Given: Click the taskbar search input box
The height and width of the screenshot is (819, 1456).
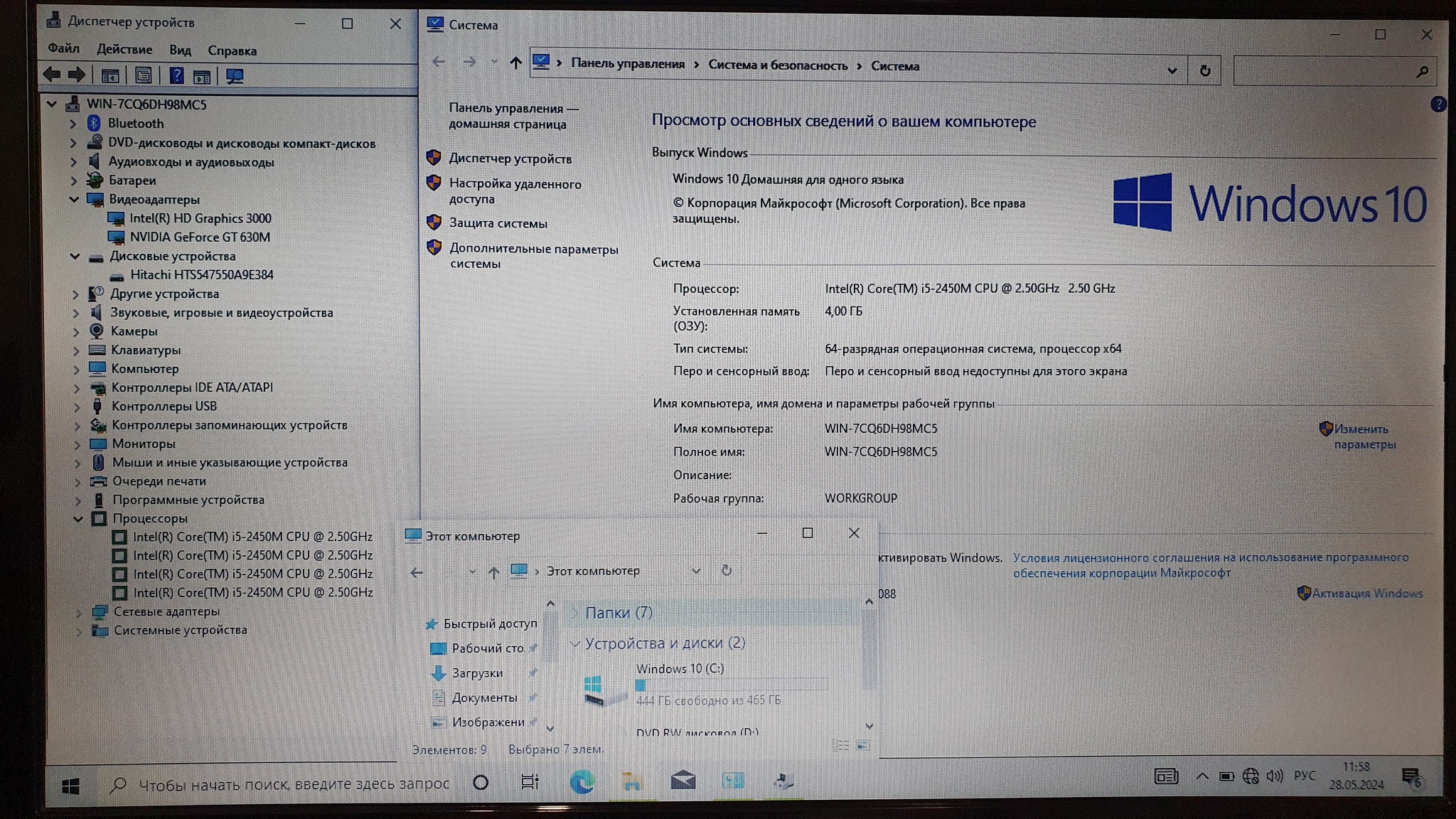Looking at the screenshot, I should click(293, 783).
